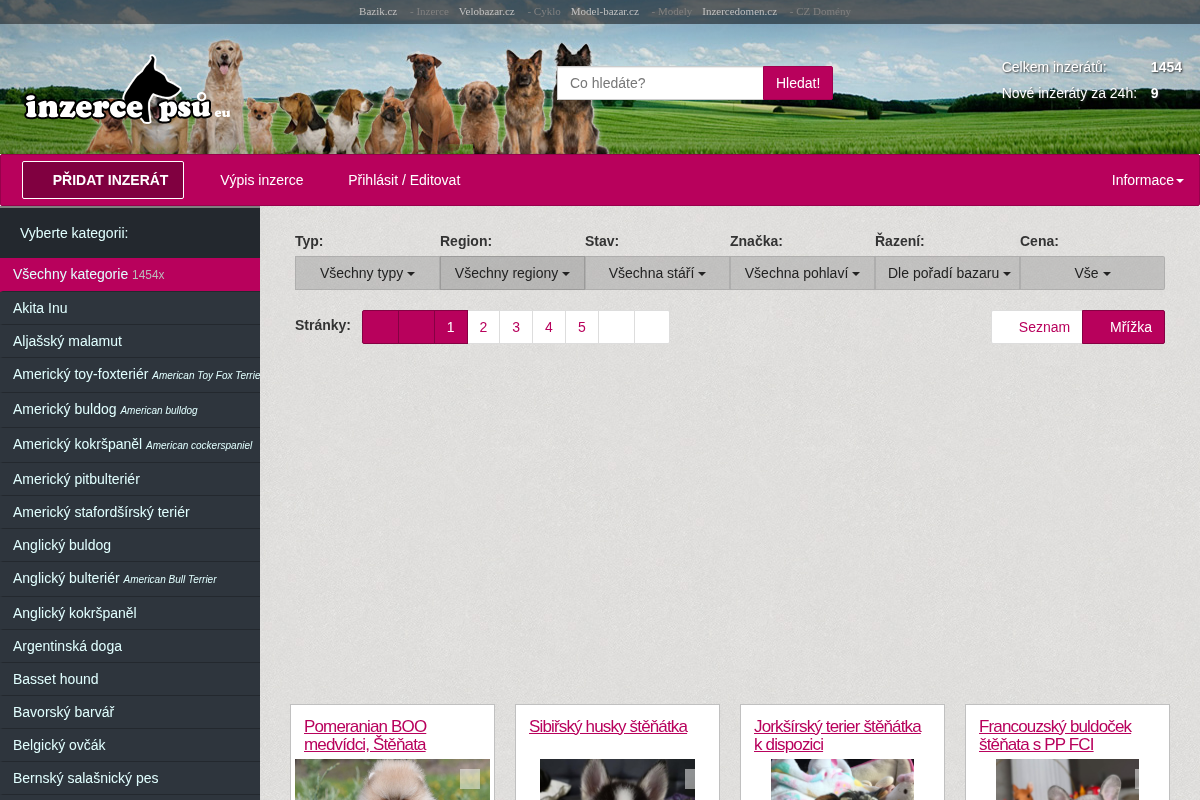Open the Dle pořadí bazaru sorting dropdown
This screenshot has height=800, width=1200.
click(x=947, y=273)
